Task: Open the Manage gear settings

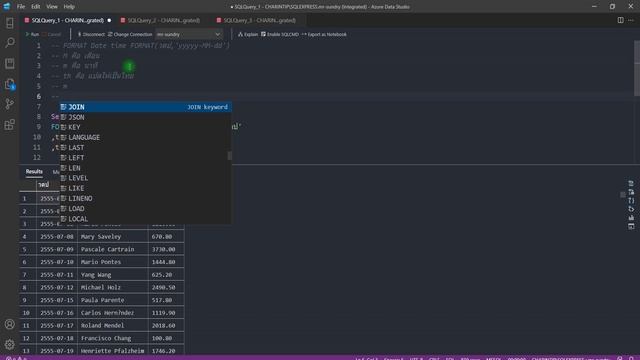Action: 10,344
